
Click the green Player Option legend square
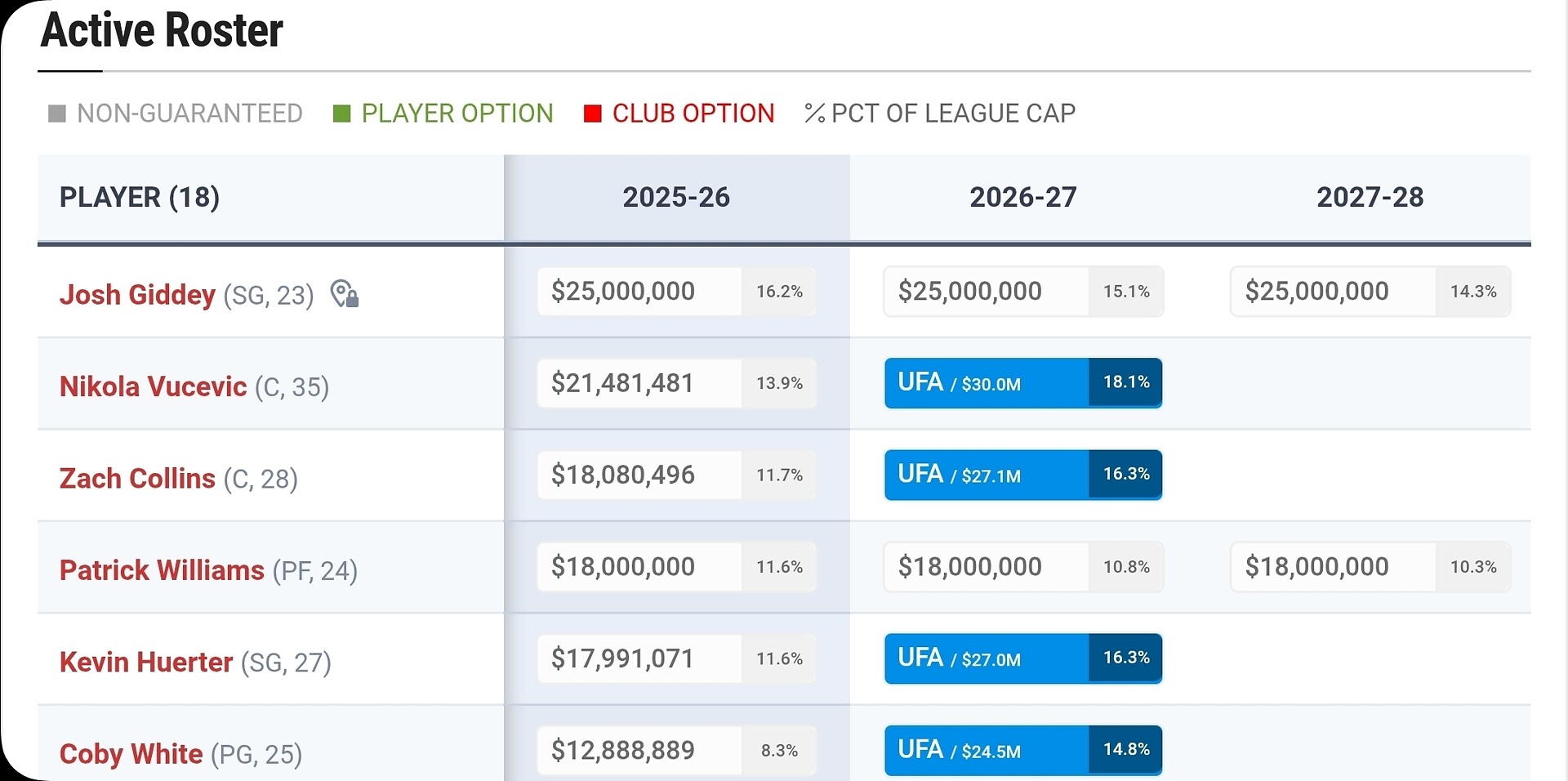point(342,114)
